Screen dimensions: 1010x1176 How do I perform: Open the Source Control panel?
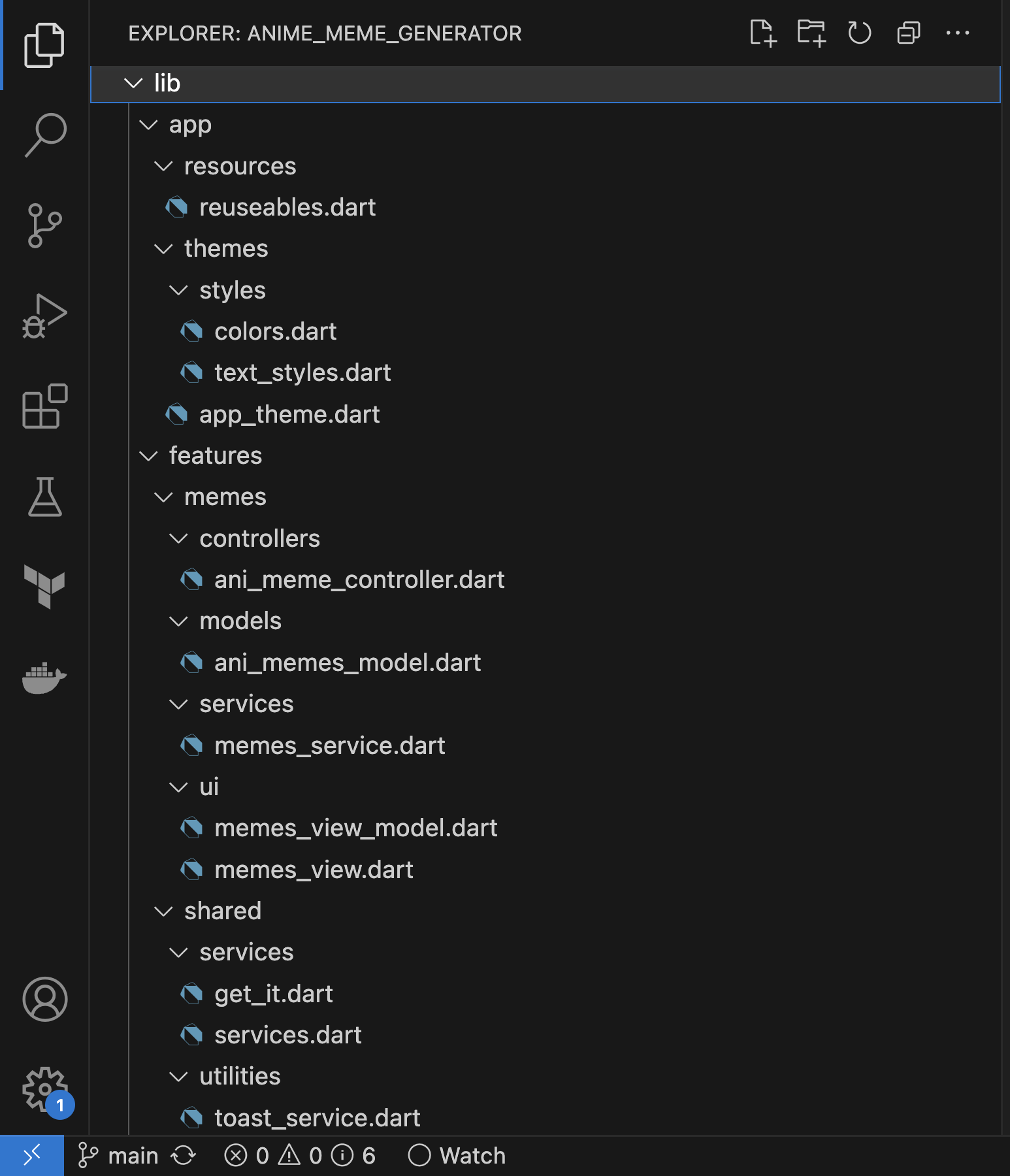[44, 224]
